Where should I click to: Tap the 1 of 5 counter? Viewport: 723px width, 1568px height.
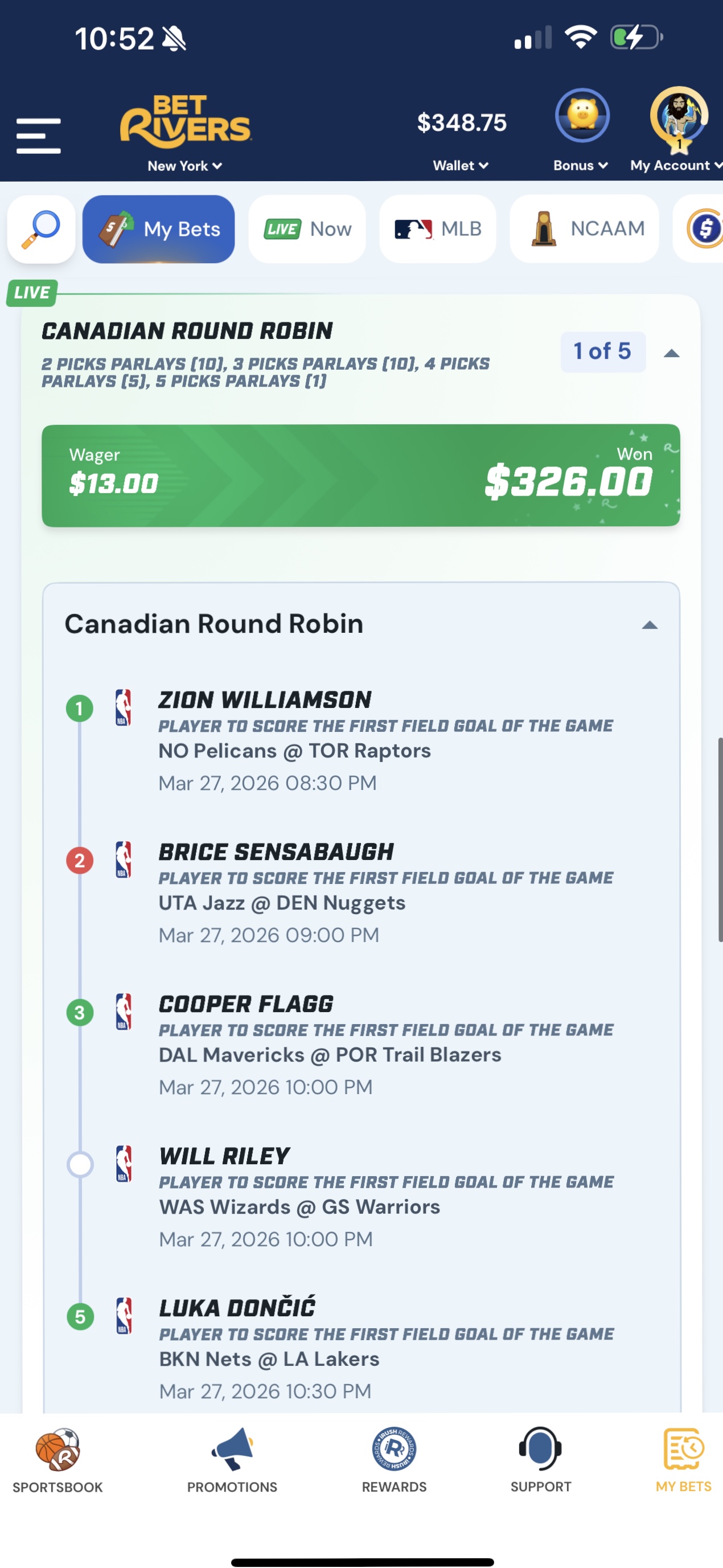click(602, 352)
